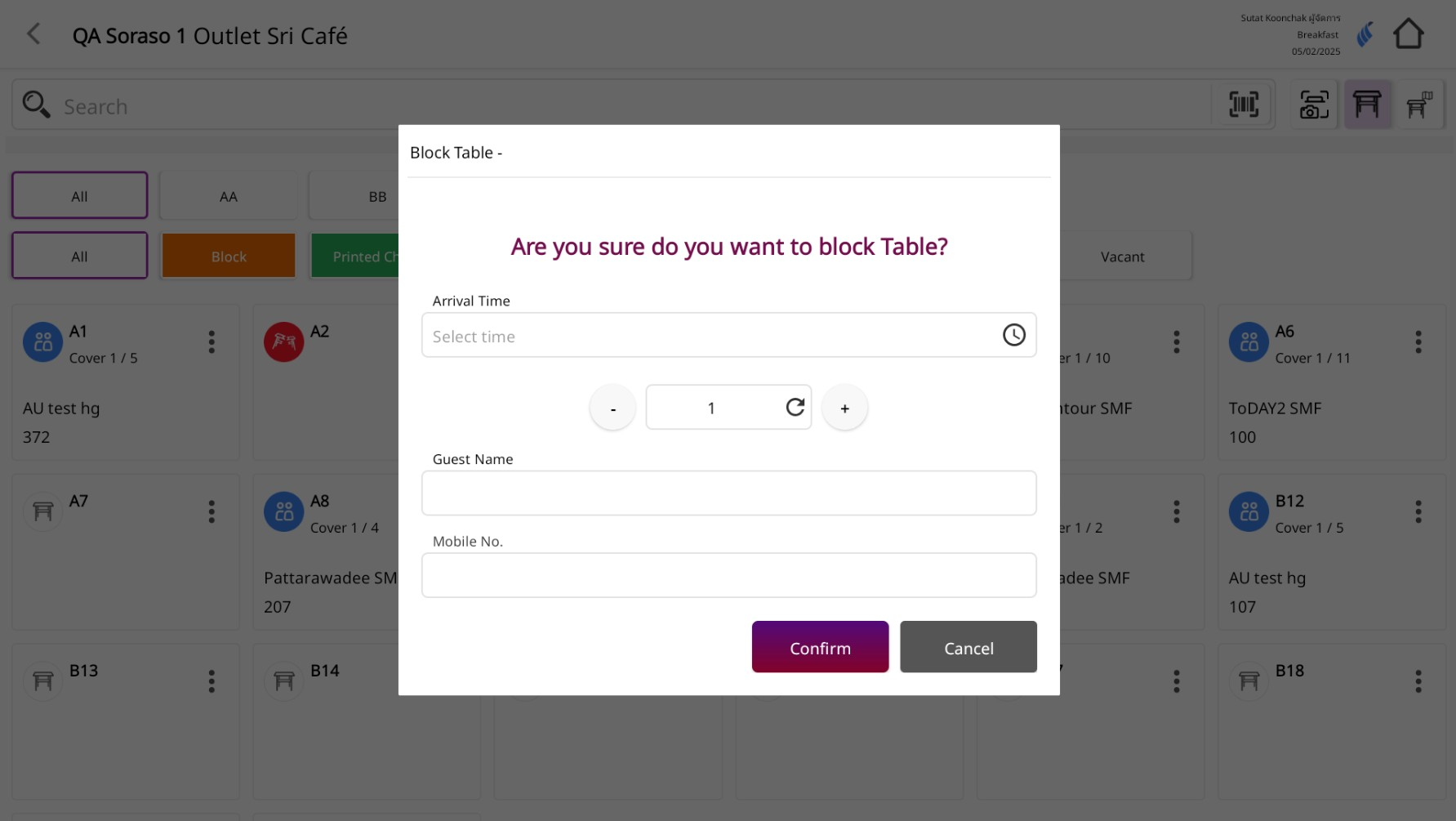
Task: Open the barcode scanner icon
Action: (1244, 105)
